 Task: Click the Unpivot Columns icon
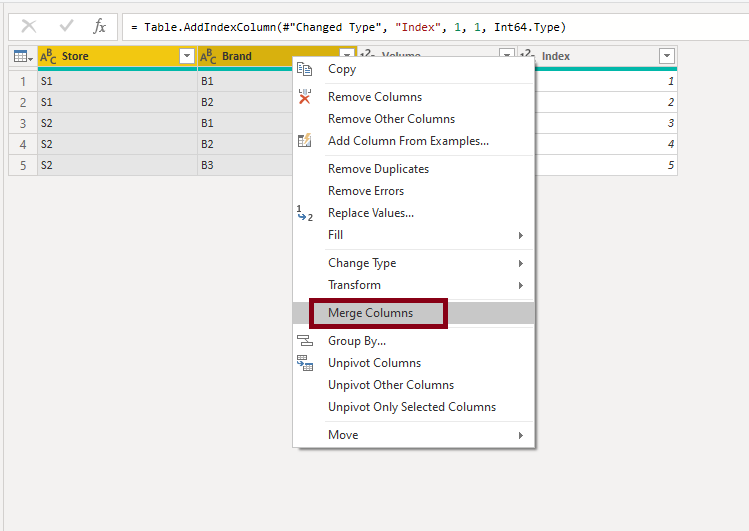click(x=305, y=363)
